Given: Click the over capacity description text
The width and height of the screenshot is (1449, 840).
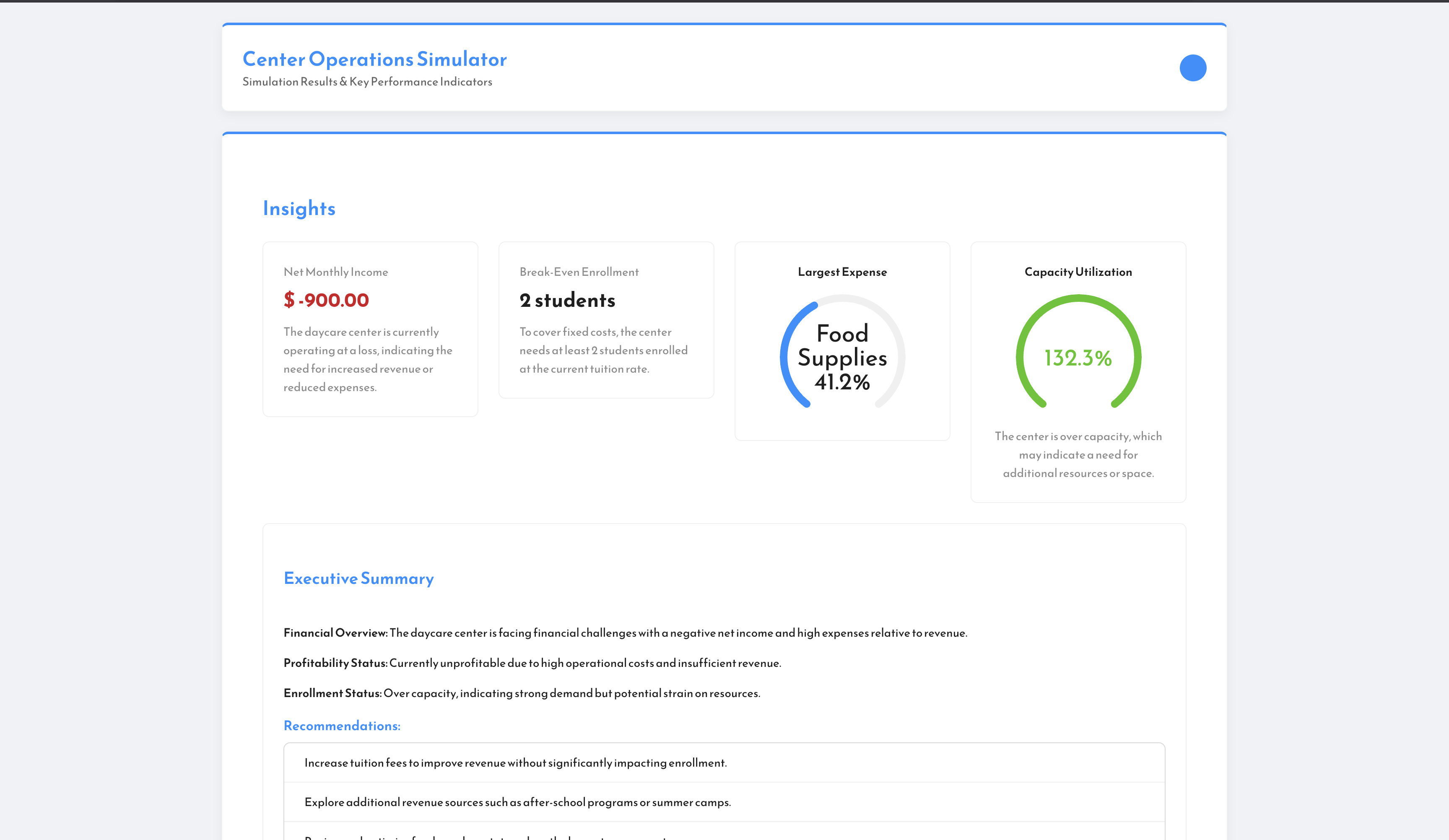Looking at the screenshot, I should pyautogui.click(x=1078, y=455).
